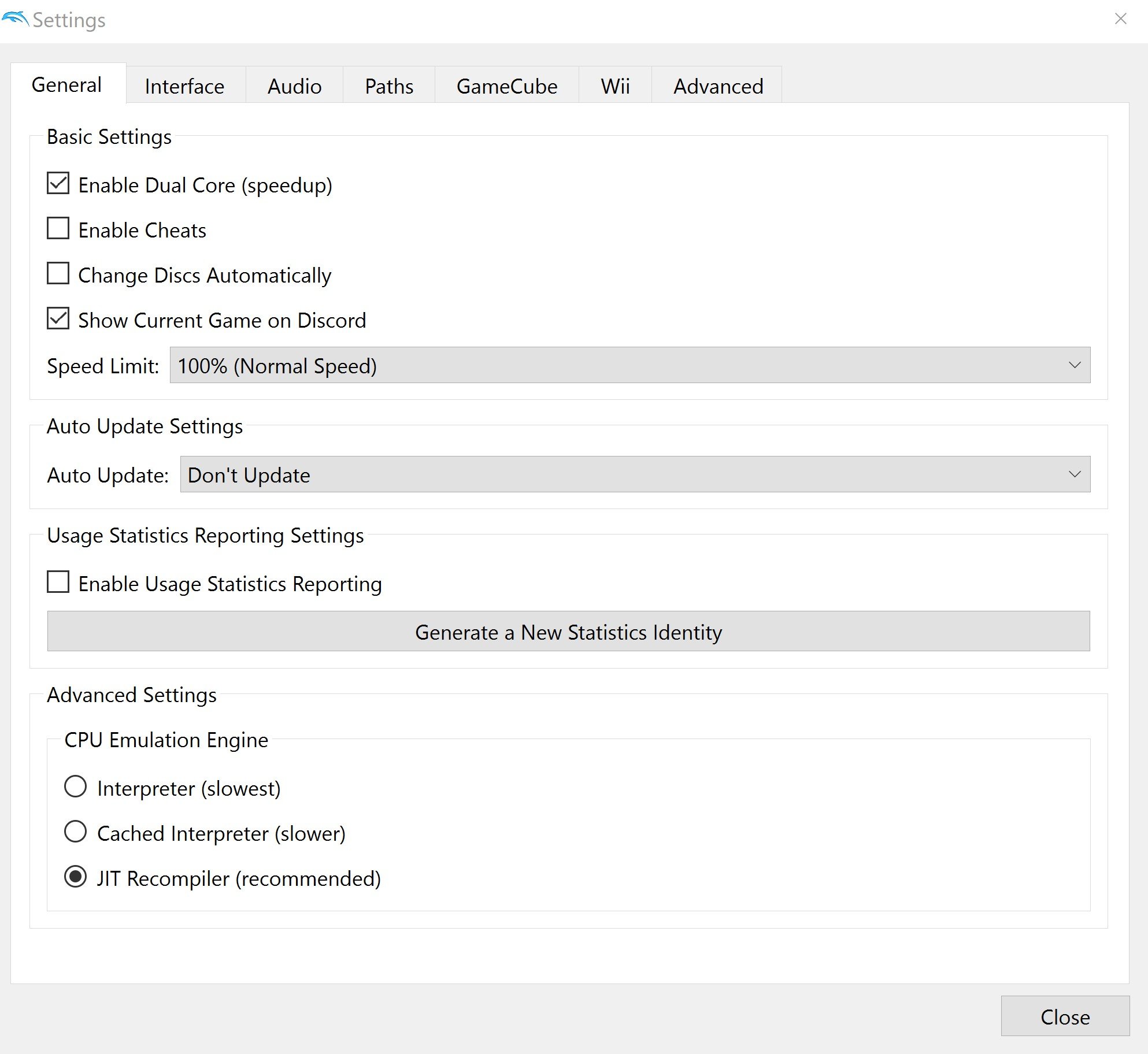Click the Dolphin logo in the title bar
Viewport: 1148px width, 1054px height.
(15, 19)
